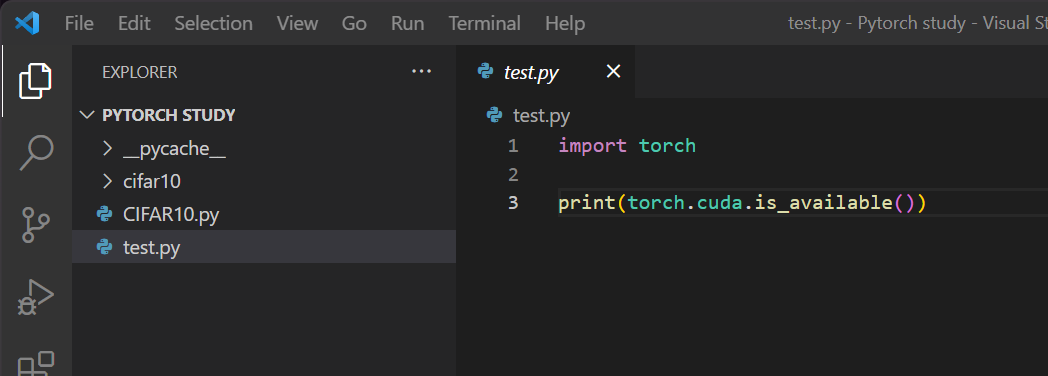
Task: Close the test.py editor tab
Action: pyautogui.click(x=613, y=71)
